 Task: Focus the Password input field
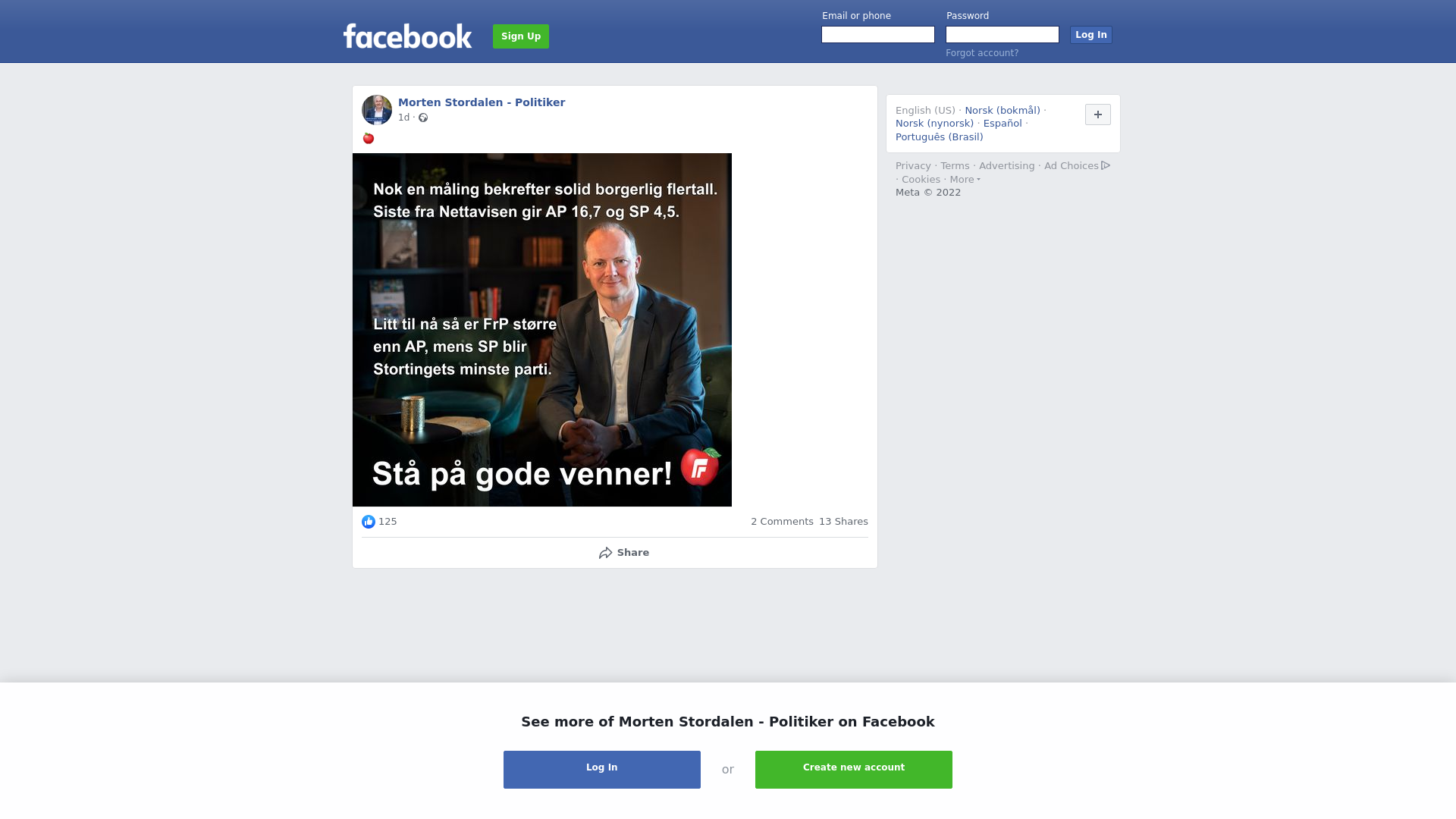(1003, 35)
